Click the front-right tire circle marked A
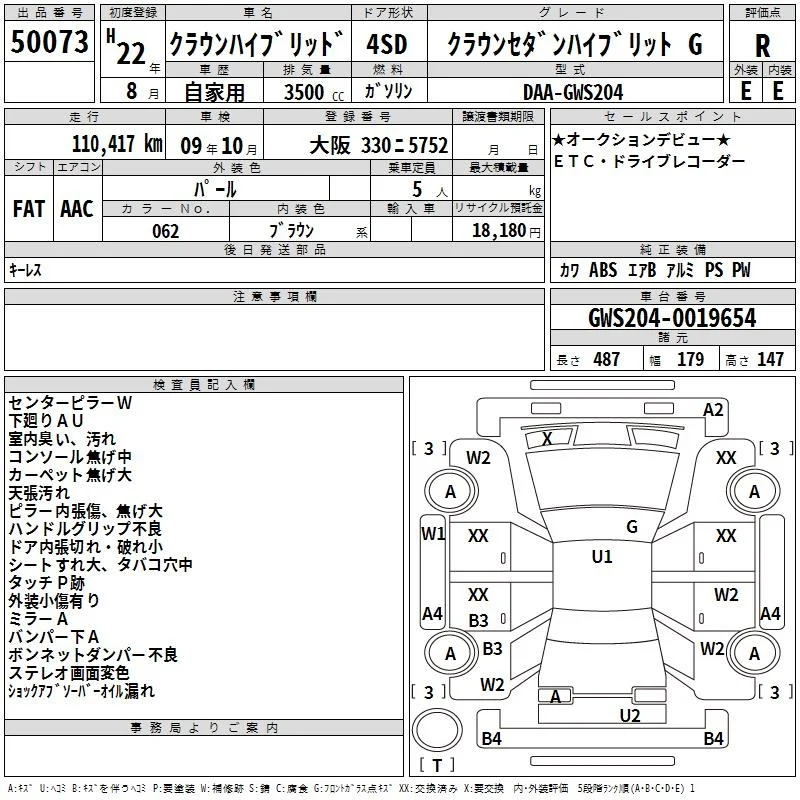This screenshot has width=800, height=800. pyautogui.click(x=754, y=491)
